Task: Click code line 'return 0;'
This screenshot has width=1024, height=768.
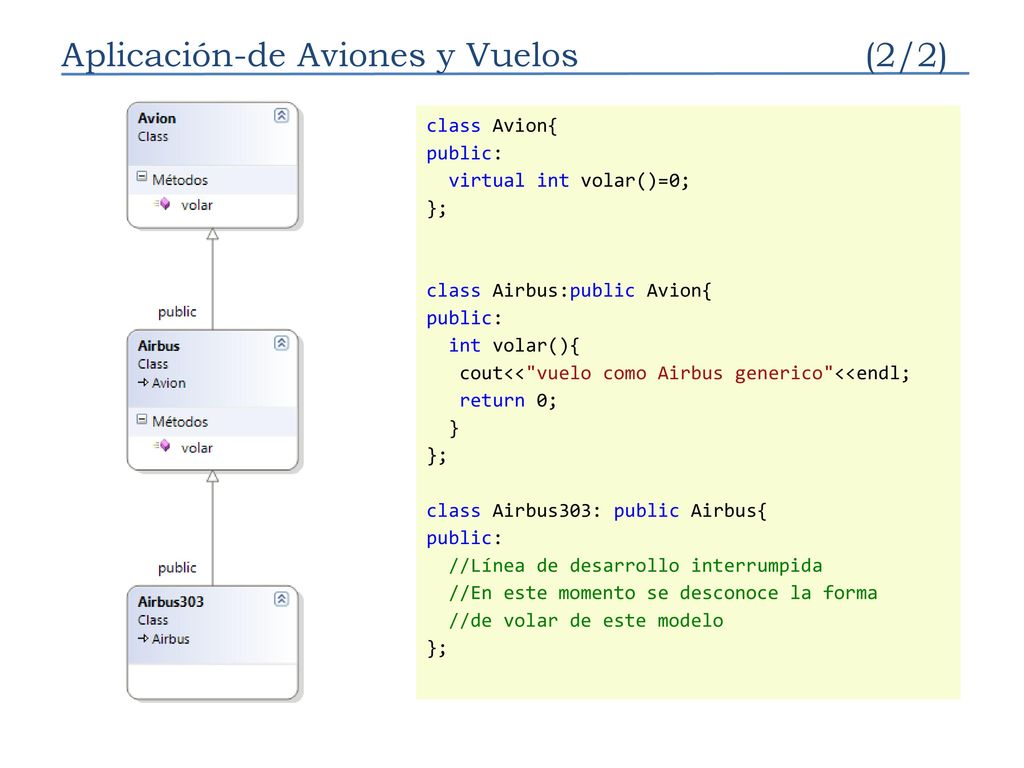Action: click(508, 400)
